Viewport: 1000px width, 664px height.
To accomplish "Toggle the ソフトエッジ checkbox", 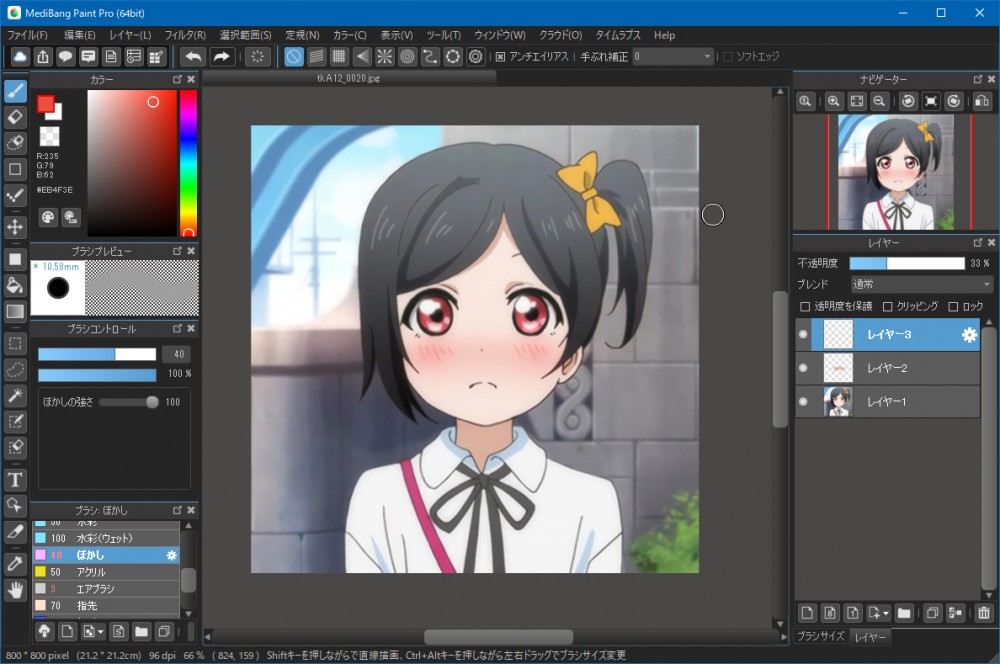I will point(728,57).
